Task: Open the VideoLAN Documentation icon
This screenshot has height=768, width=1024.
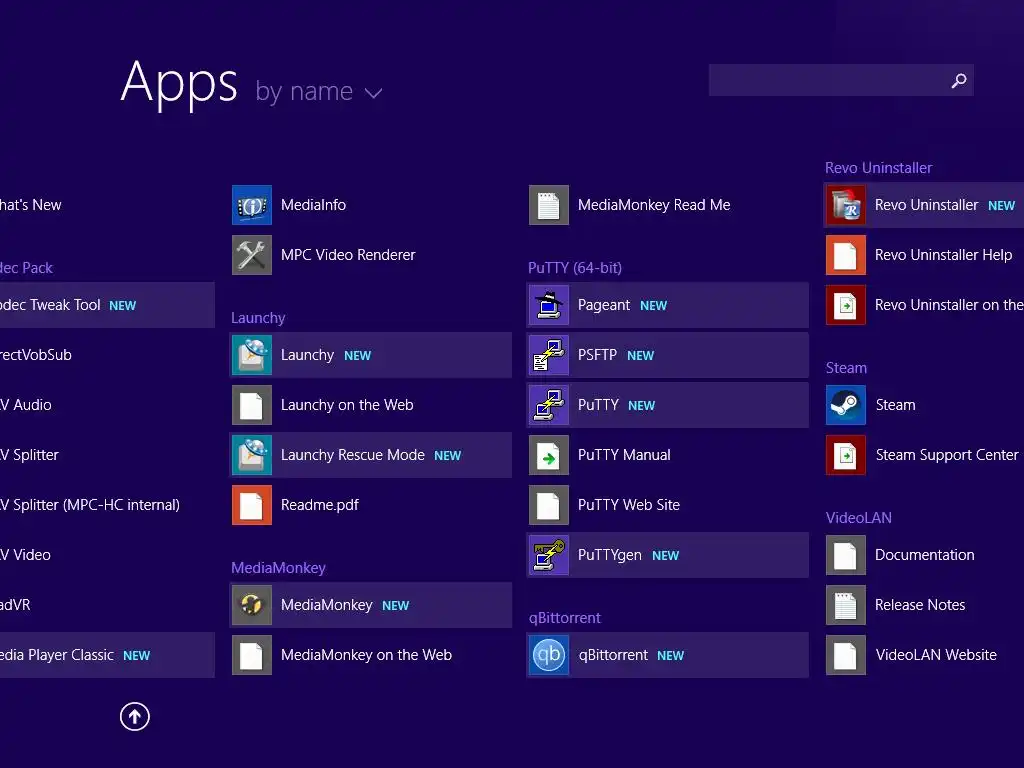Action: point(846,555)
